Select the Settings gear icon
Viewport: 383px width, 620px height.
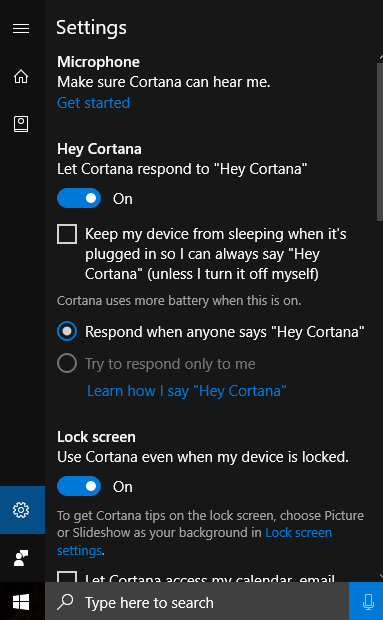[21, 510]
